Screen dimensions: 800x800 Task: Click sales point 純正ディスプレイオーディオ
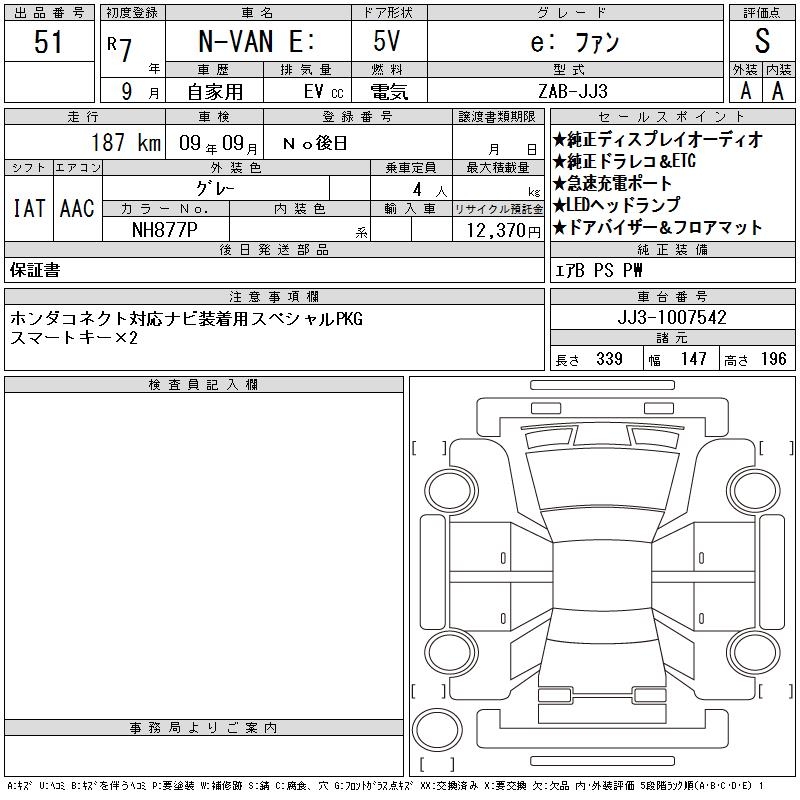[x=658, y=139]
